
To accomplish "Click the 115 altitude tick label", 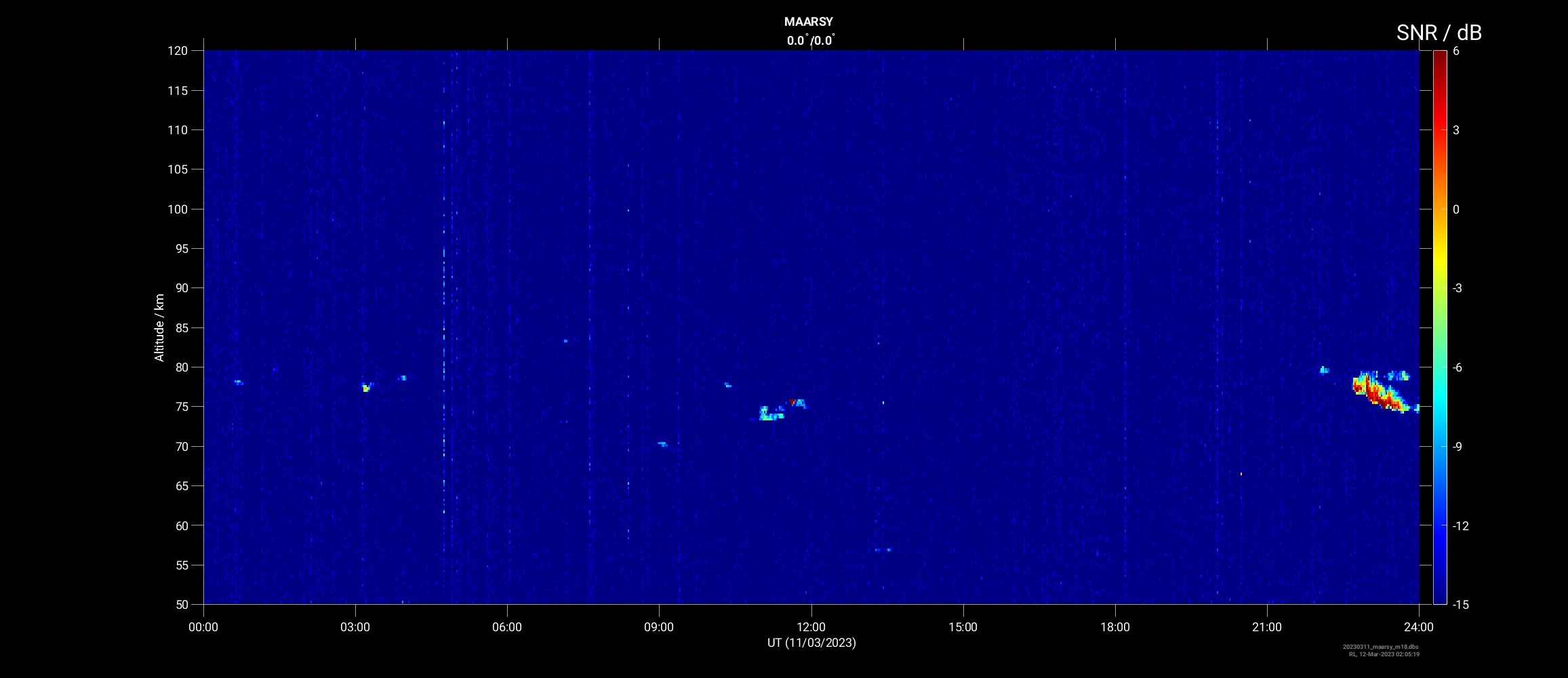I will click(x=177, y=91).
